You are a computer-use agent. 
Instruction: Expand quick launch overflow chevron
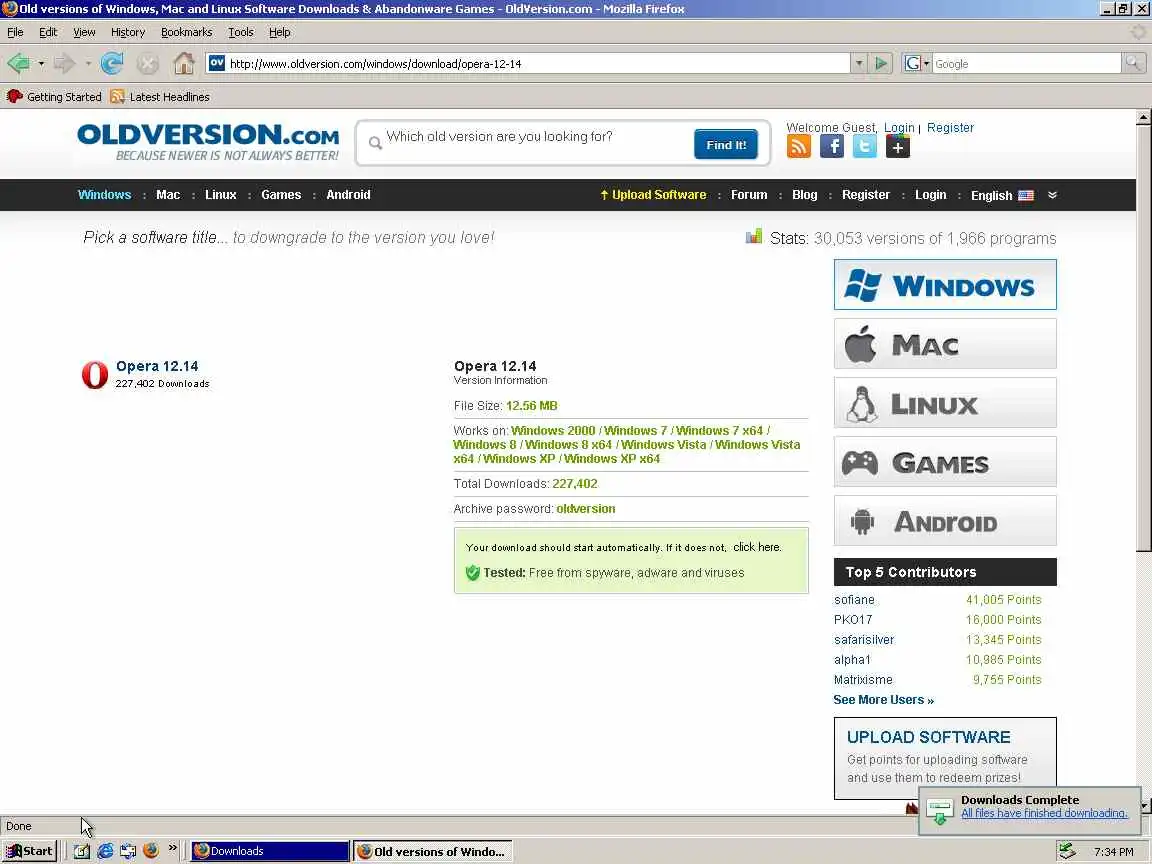point(173,848)
